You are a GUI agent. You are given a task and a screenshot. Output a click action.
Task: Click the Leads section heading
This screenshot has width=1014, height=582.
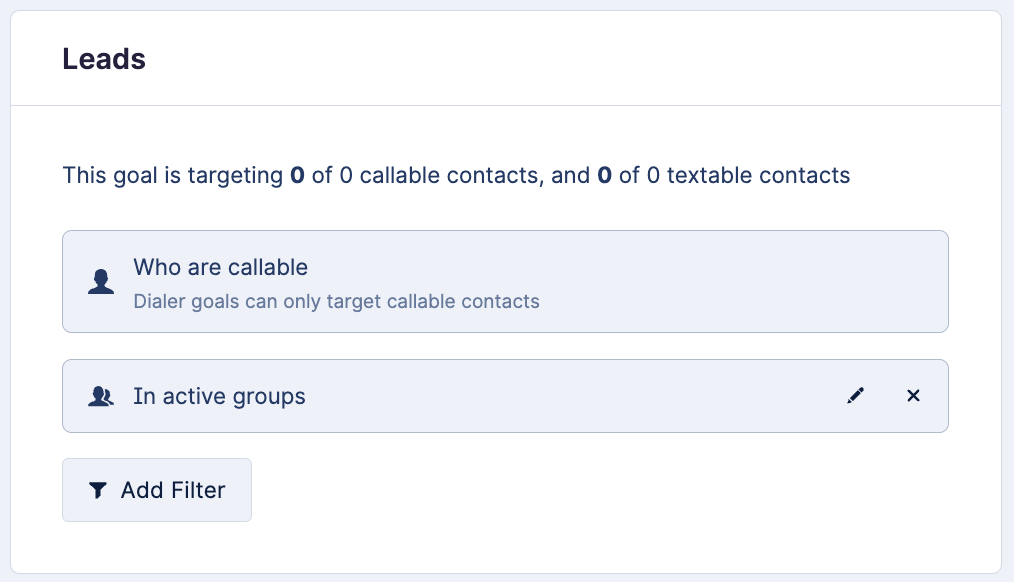[104, 59]
